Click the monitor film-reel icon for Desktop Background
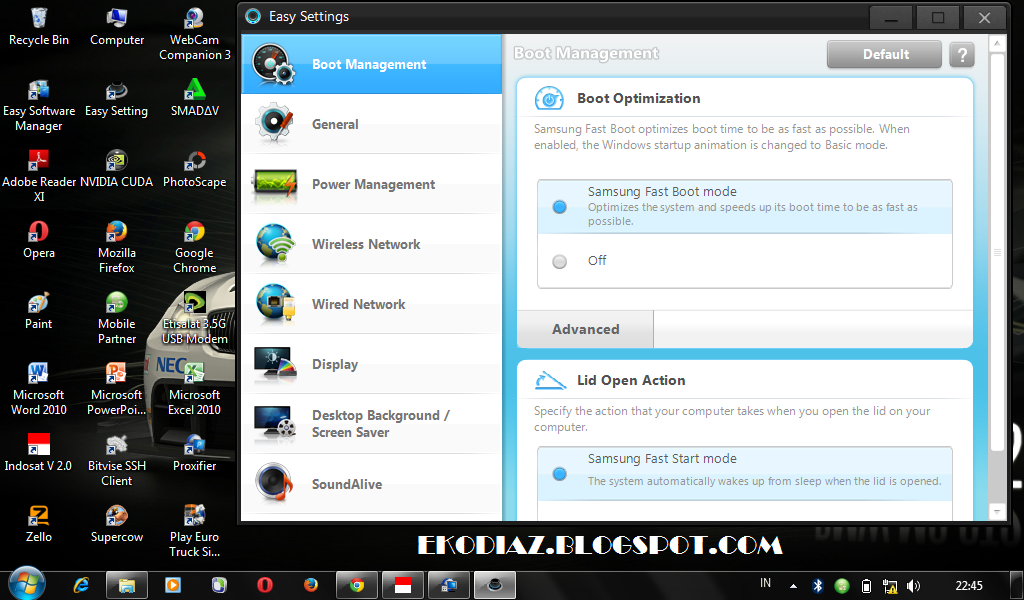 coord(275,423)
